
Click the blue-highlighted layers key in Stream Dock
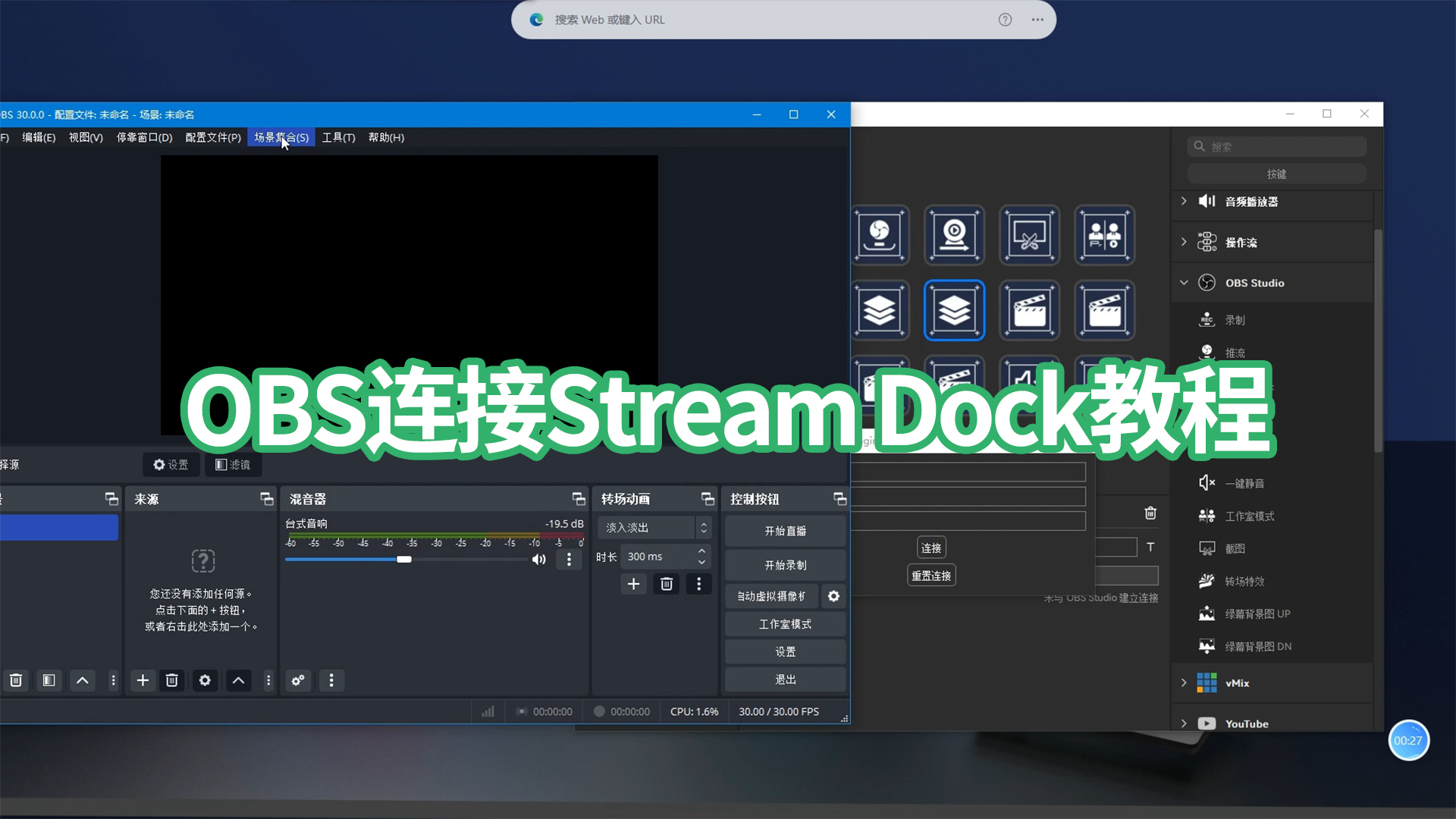coord(954,310)
